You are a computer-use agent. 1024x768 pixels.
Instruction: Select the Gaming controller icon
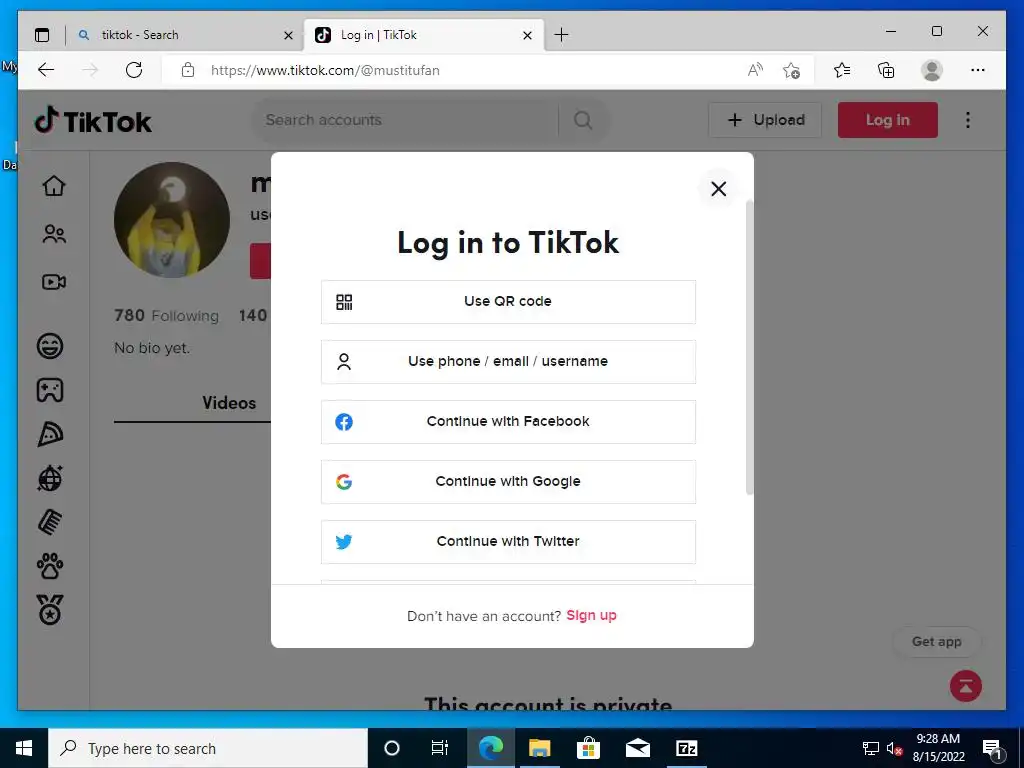(50, 390)
